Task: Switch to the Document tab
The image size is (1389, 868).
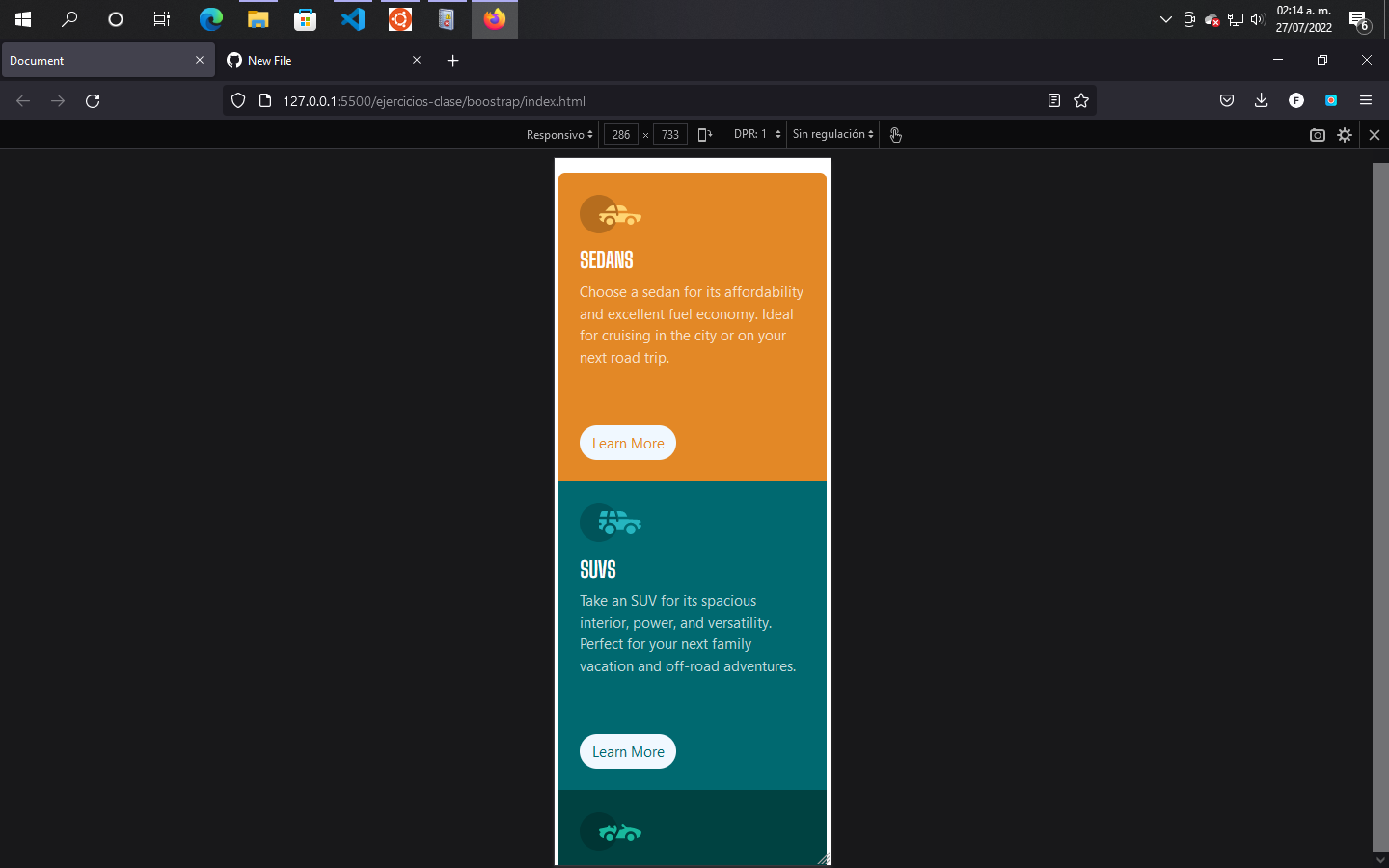Action: (x=96, y=60)
